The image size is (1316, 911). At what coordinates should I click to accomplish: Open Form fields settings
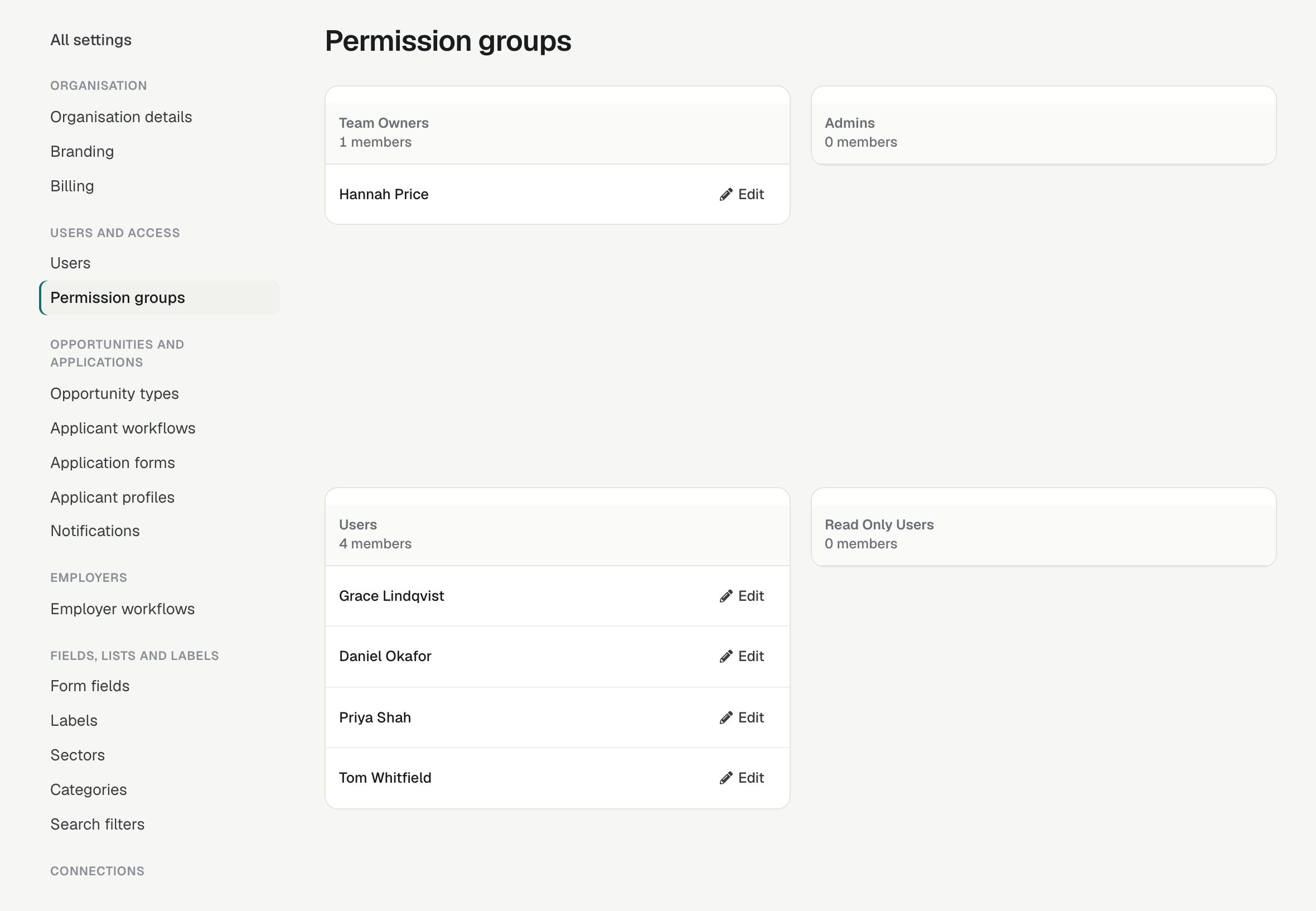tap(90, 686)
